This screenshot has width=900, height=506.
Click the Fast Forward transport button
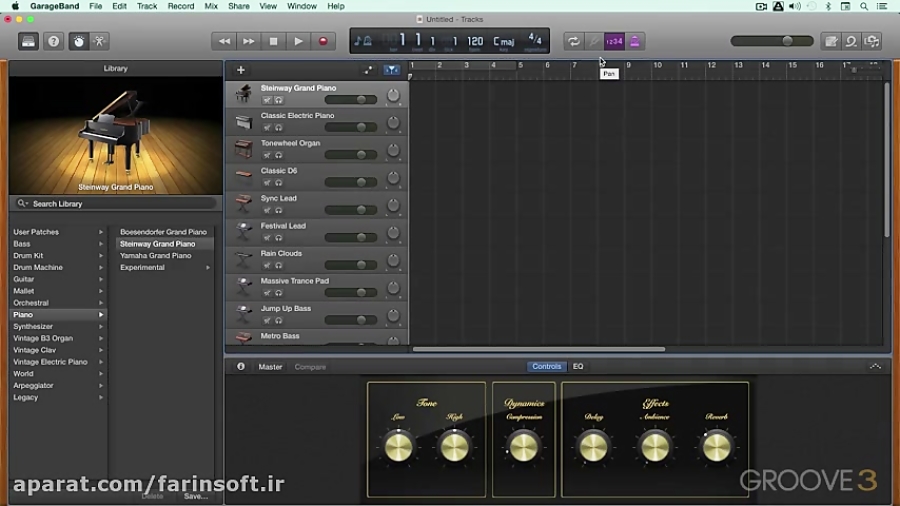click(249, 41)
